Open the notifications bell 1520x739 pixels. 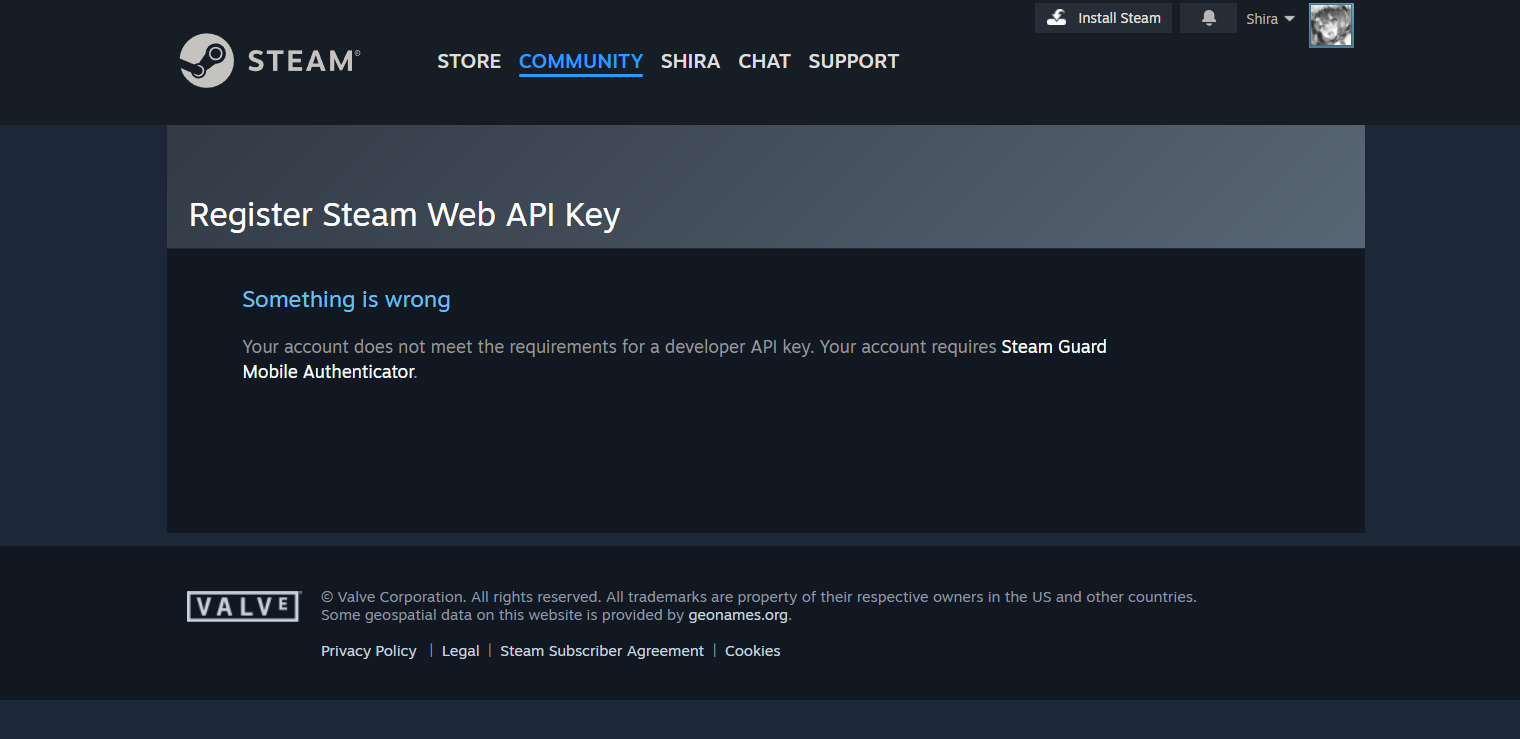(x=1209, y=18)
